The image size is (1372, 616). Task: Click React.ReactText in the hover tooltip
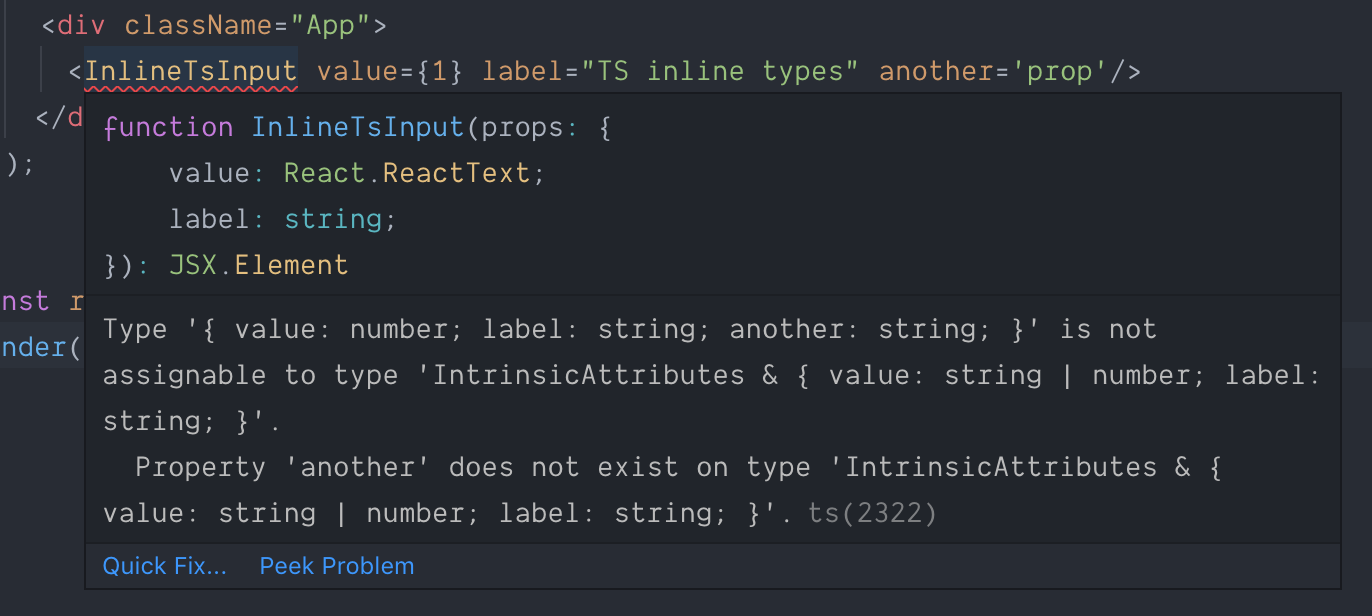click(x=407, y=173)
